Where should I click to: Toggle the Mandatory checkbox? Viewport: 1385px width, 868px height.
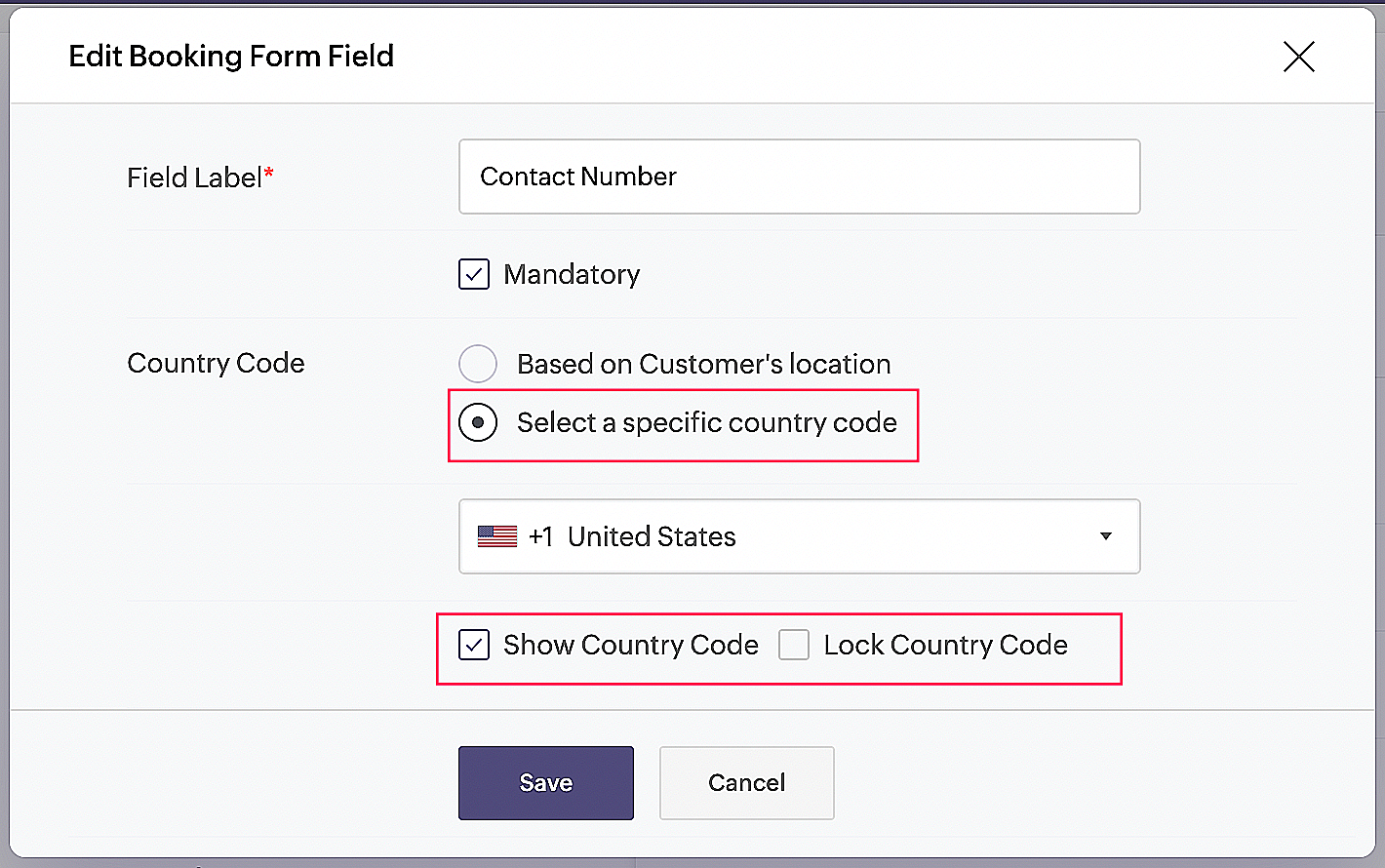pos(474,274)
